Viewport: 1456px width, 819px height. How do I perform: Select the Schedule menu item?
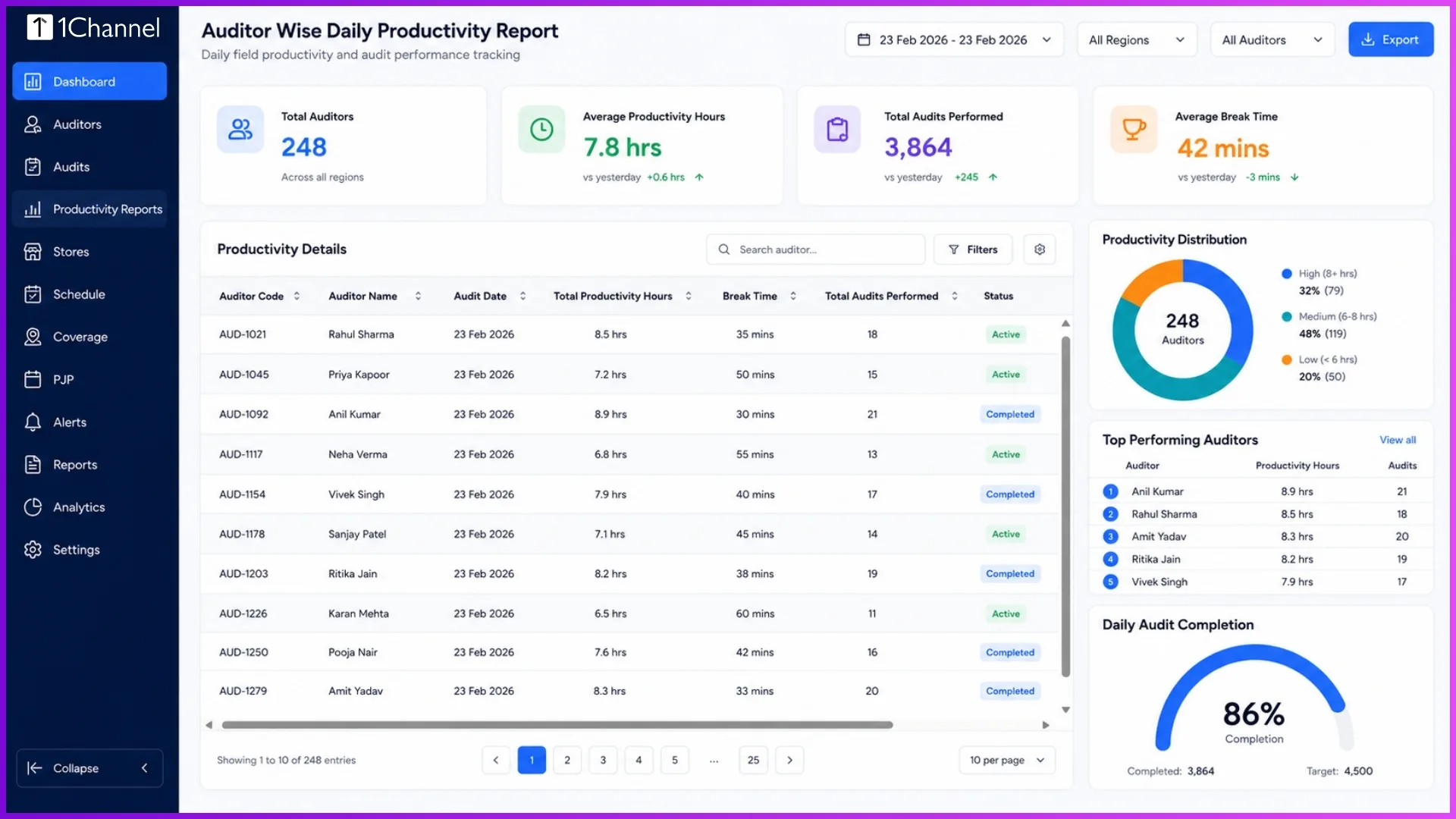(x=89, y=294)
